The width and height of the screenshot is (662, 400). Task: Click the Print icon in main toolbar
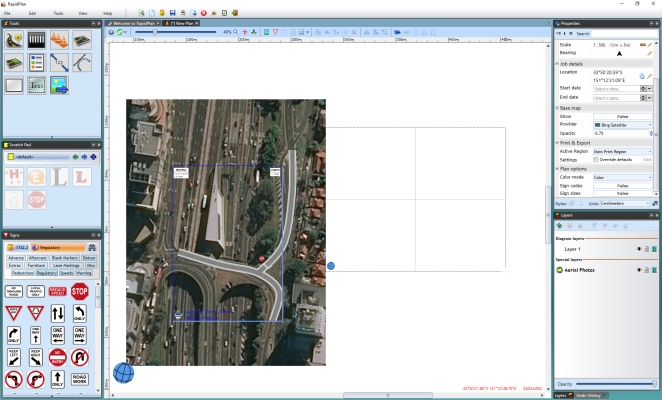pos(183,13)
